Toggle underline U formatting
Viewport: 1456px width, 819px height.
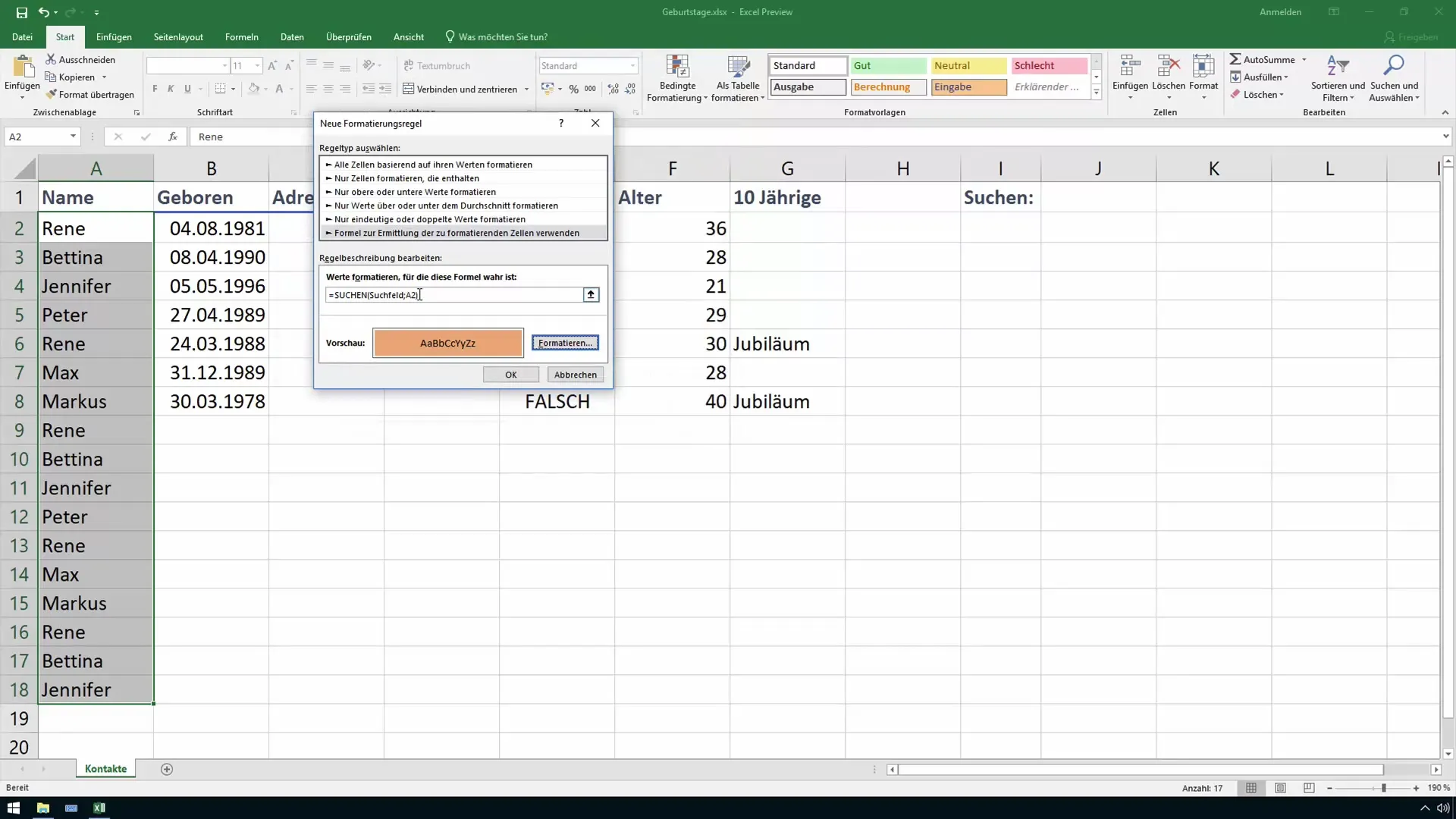coord(187,89)
